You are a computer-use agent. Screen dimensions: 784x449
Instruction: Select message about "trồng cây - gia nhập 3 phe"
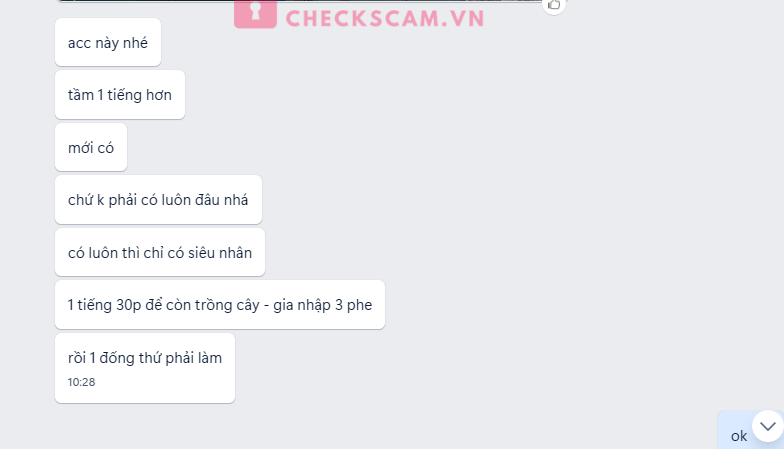(220, 305)
